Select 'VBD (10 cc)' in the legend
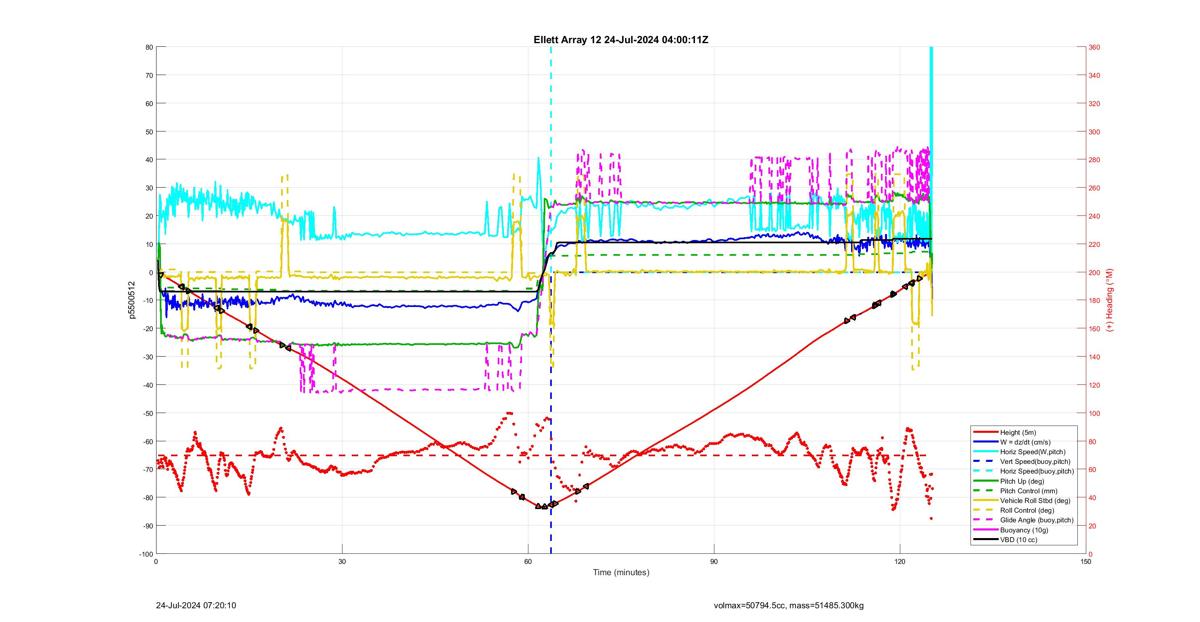The width and height of the screenshot is (1200, 622). point(1020,538)
